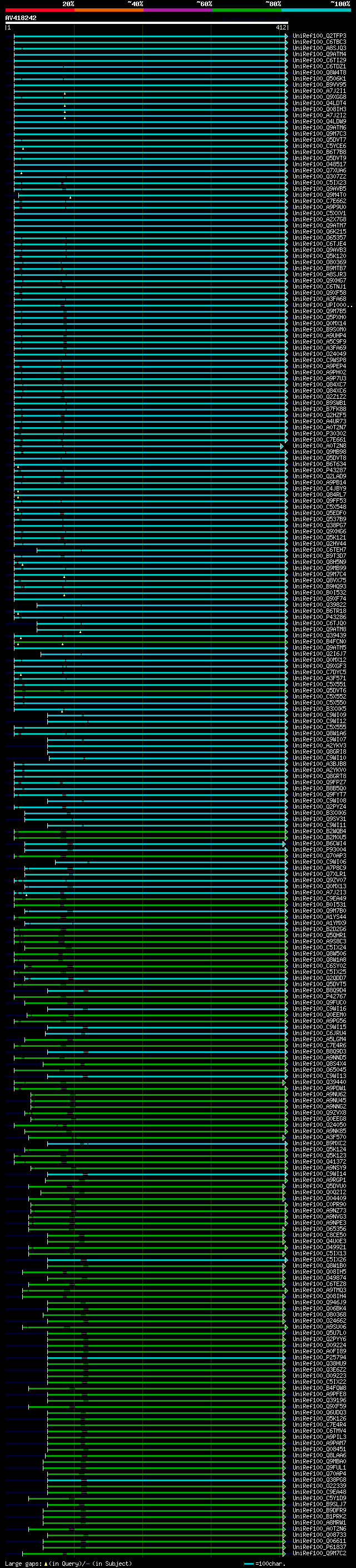Image resolution: width=356 pixels, height=1568 pixels.
Task: Select hit UniRef100_Q7XUA6
Action: (319, 170)
